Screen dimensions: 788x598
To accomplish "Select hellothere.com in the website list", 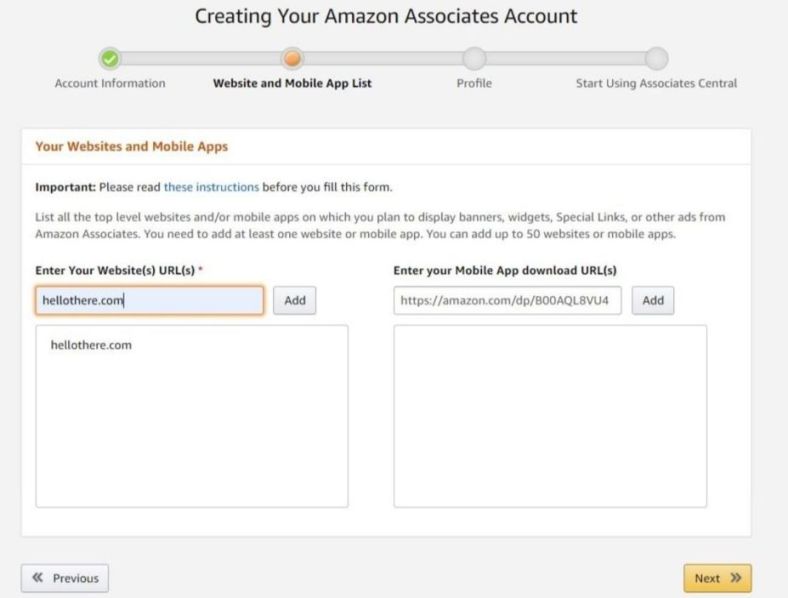I will tap(91, 345).
